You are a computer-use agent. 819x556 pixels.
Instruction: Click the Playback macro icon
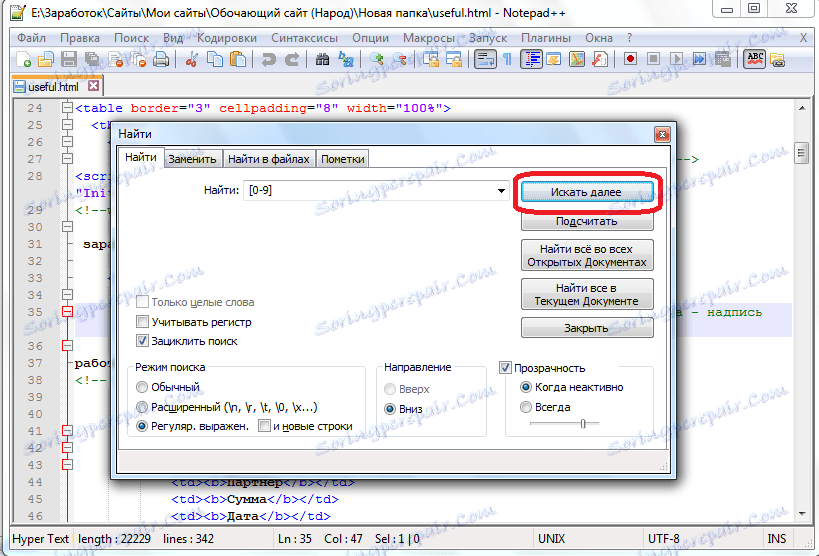676,60
